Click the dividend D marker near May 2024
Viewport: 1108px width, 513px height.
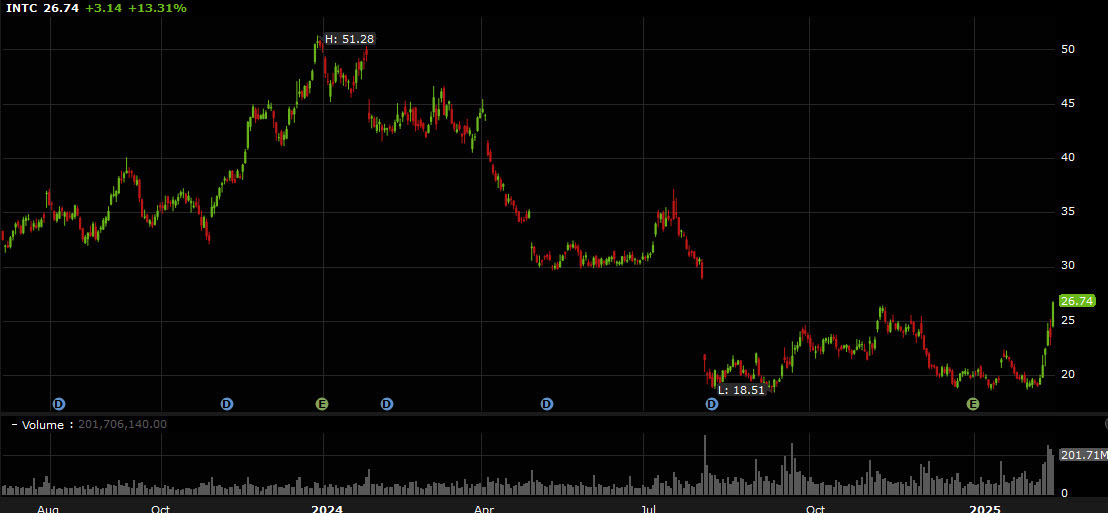[547, 404]
